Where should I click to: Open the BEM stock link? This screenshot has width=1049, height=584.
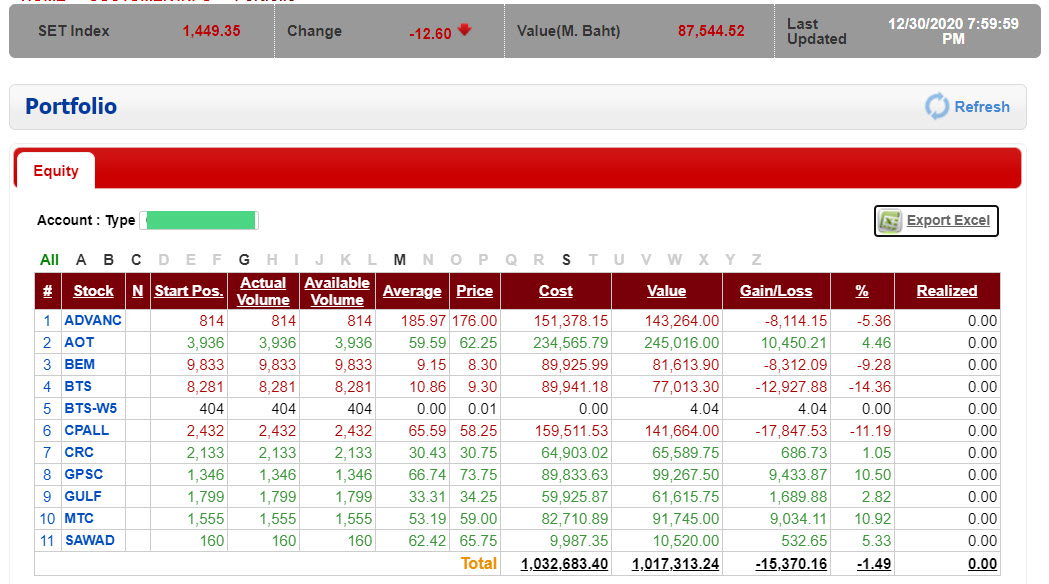pos(80,365)
